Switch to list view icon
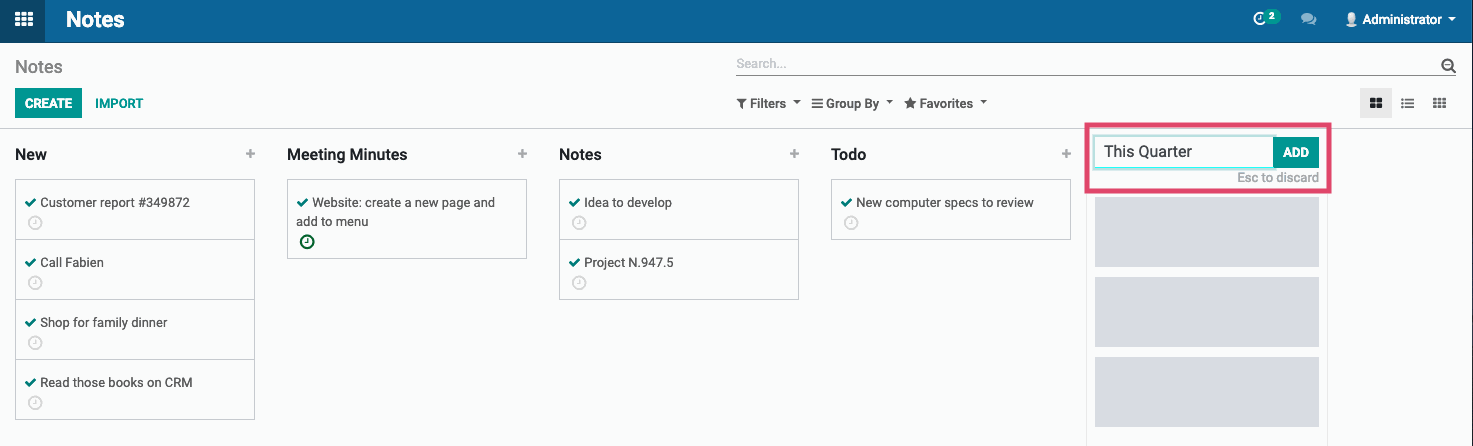The width and height of the screenshot is (1473, 446). (1407, 103)
